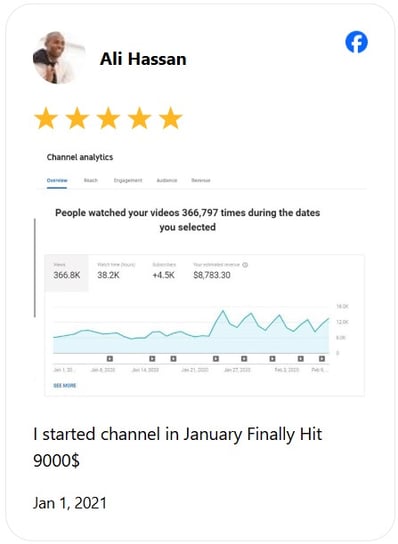Select the Engagement tab
This screenshot has width=398, height=544.
(x=128, y=180)
